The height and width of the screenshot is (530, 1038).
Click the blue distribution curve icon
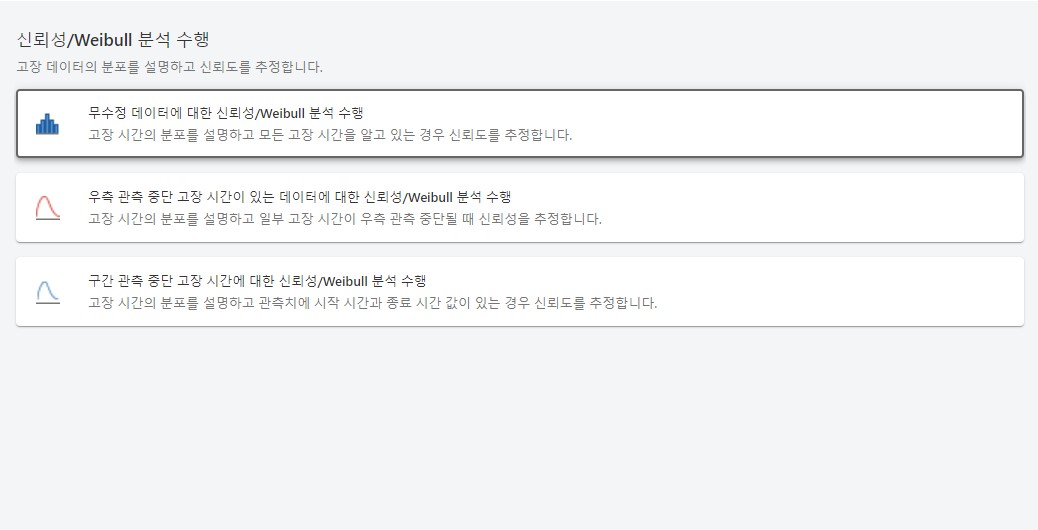pos(47,292)
